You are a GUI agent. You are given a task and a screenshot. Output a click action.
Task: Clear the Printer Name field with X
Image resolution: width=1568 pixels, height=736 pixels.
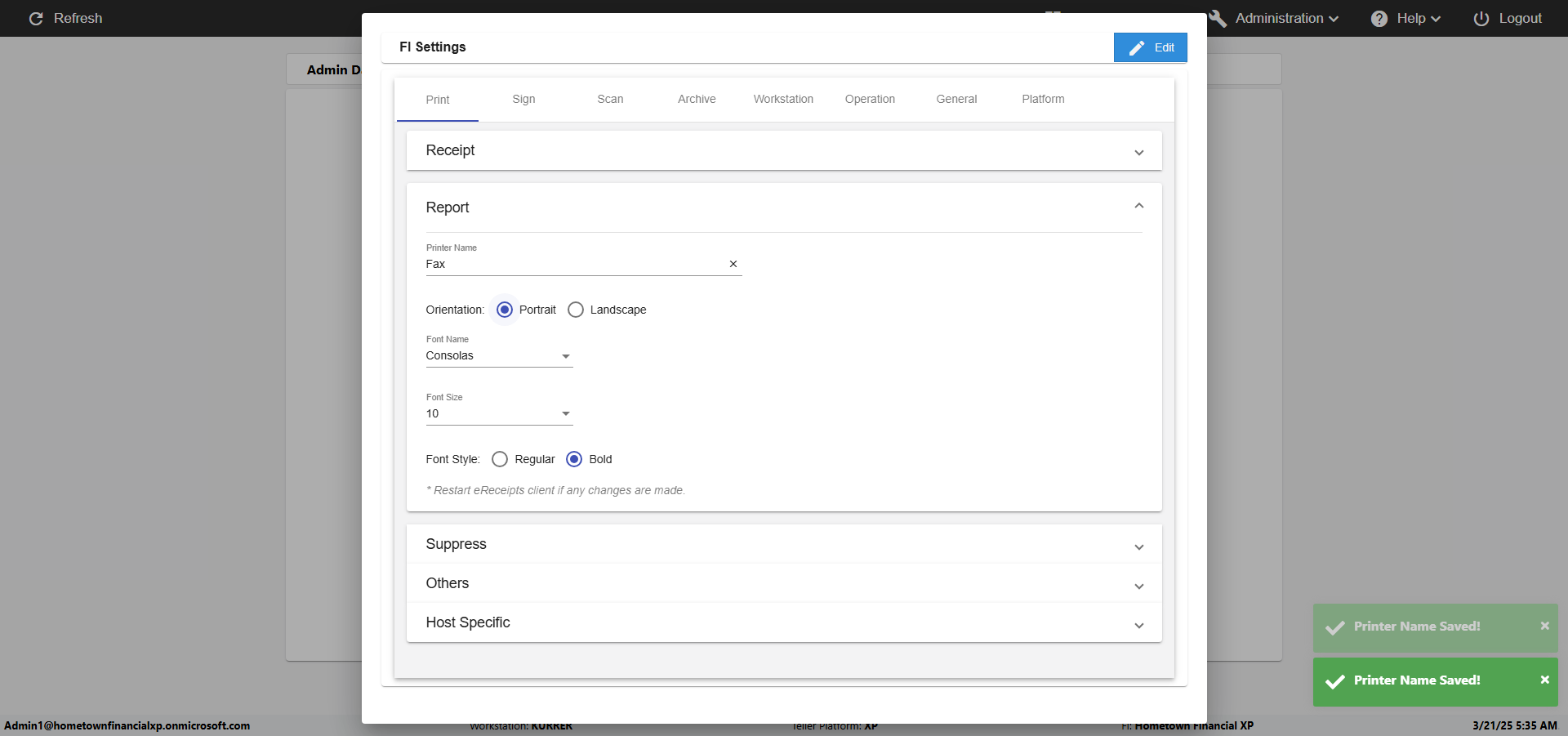pyautogui.click(x=733, y=264)
